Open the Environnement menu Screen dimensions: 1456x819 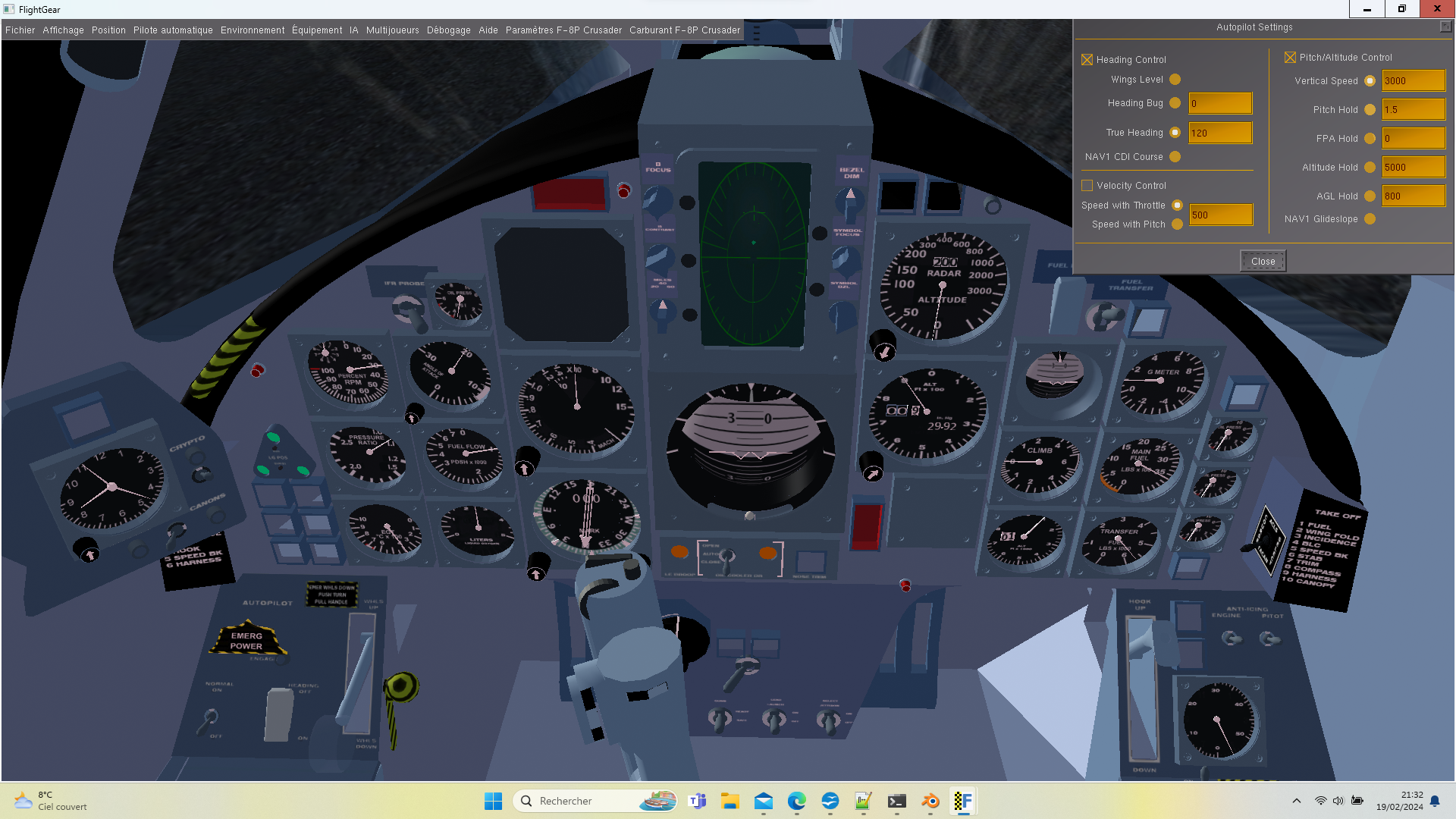(253, 30)
